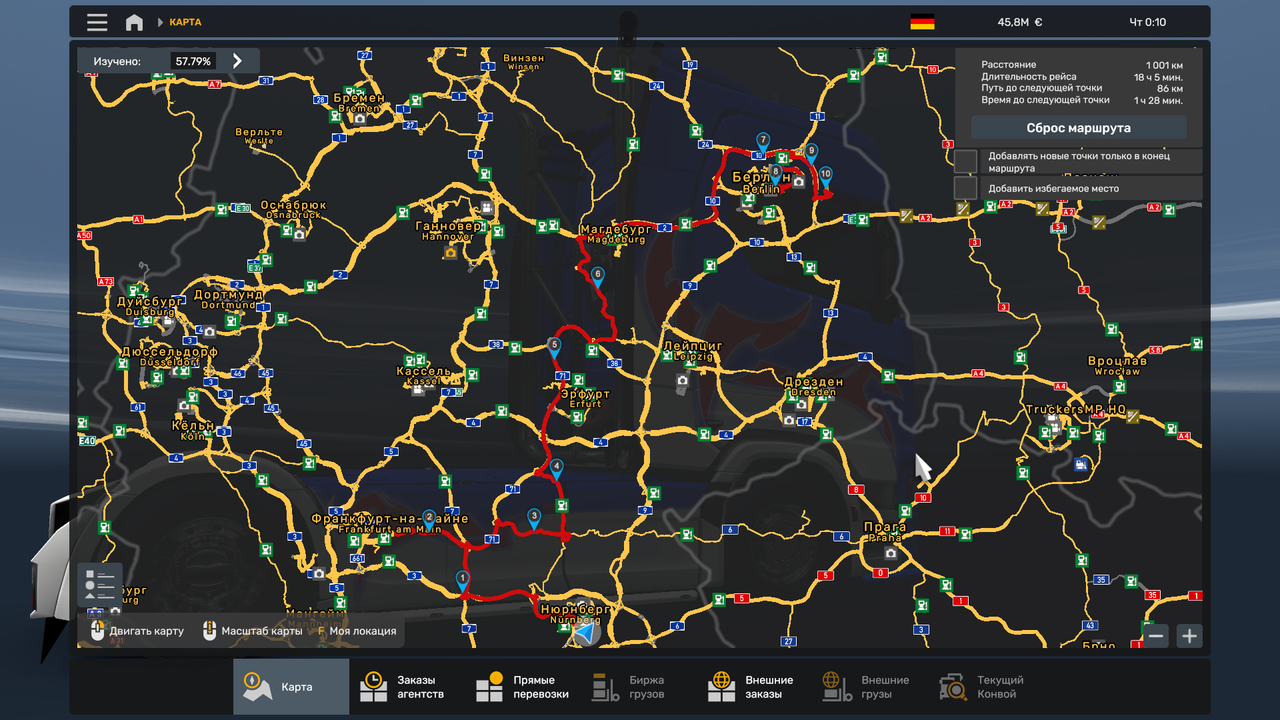The width and height of the screenshot is (1280, 720).
Task: Open the map legend list icon
Action: click(100, 585)
